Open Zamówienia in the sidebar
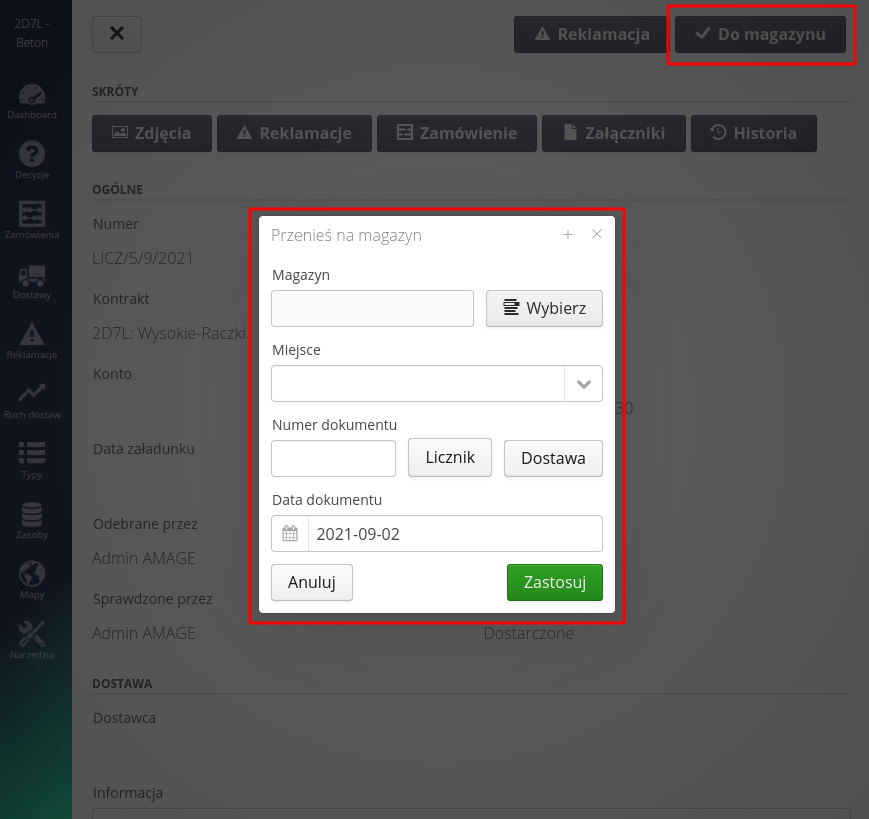Viewport: 869px width, 819px height. (x=32, y=216)
